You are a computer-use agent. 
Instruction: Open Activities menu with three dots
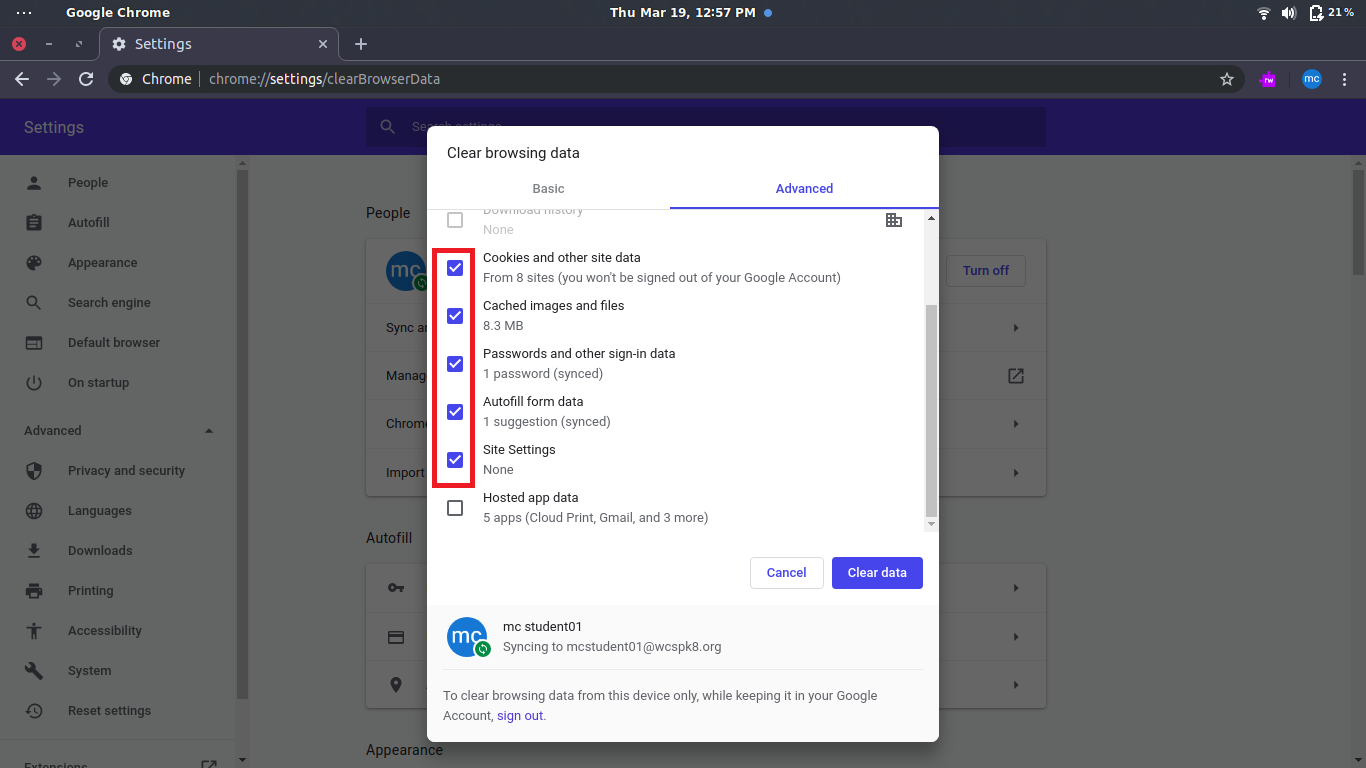click(24, 13)
